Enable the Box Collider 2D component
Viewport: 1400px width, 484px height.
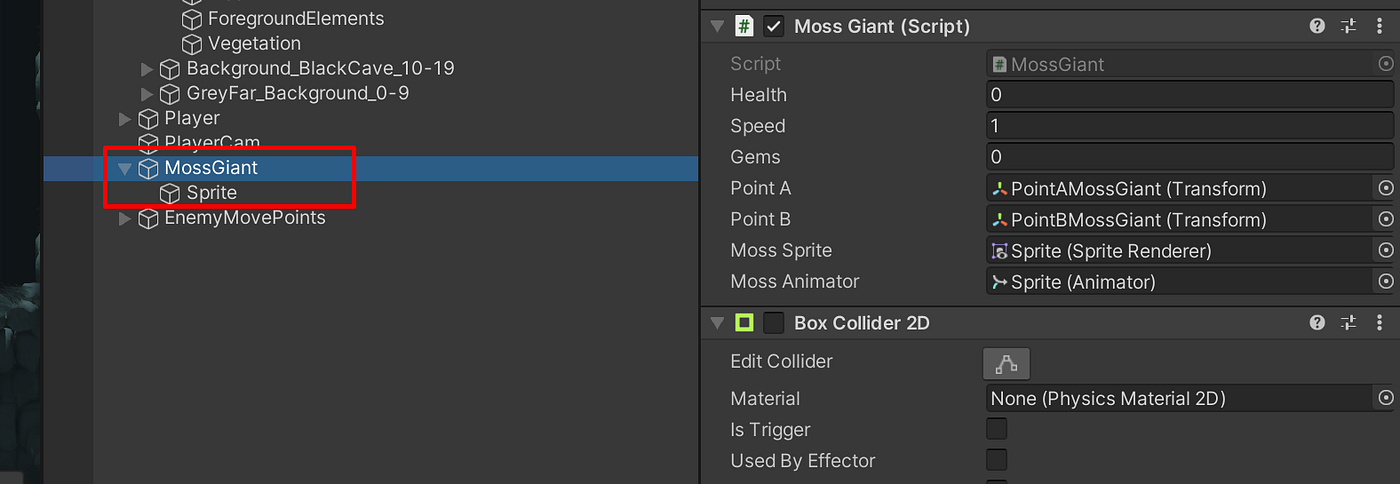pyautogui.click(x=773, y=323)
